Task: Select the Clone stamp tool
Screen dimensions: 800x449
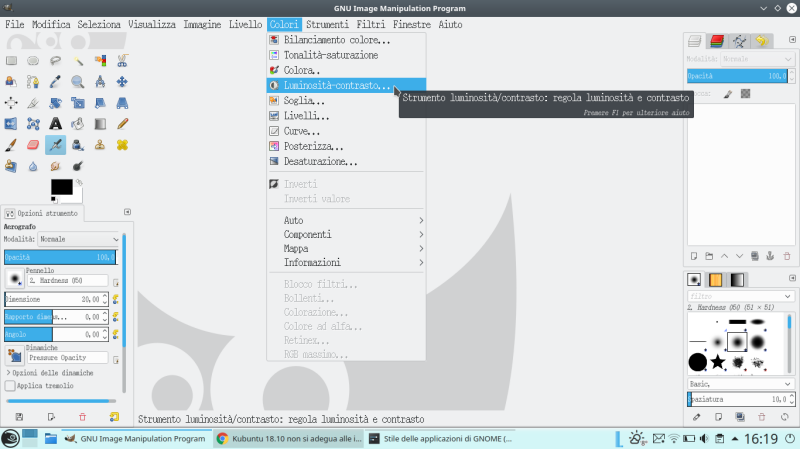Action: click(100, 145)
